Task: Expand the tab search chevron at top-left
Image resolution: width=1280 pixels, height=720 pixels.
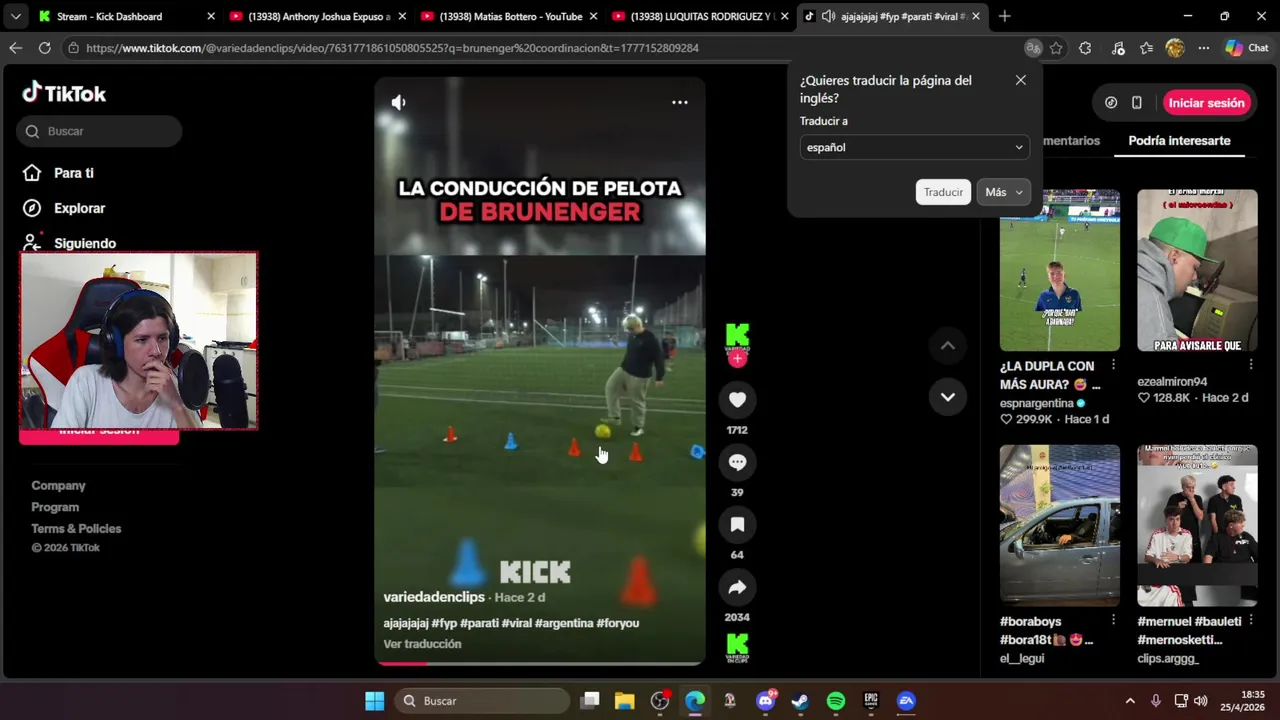Action: point(15,16)
